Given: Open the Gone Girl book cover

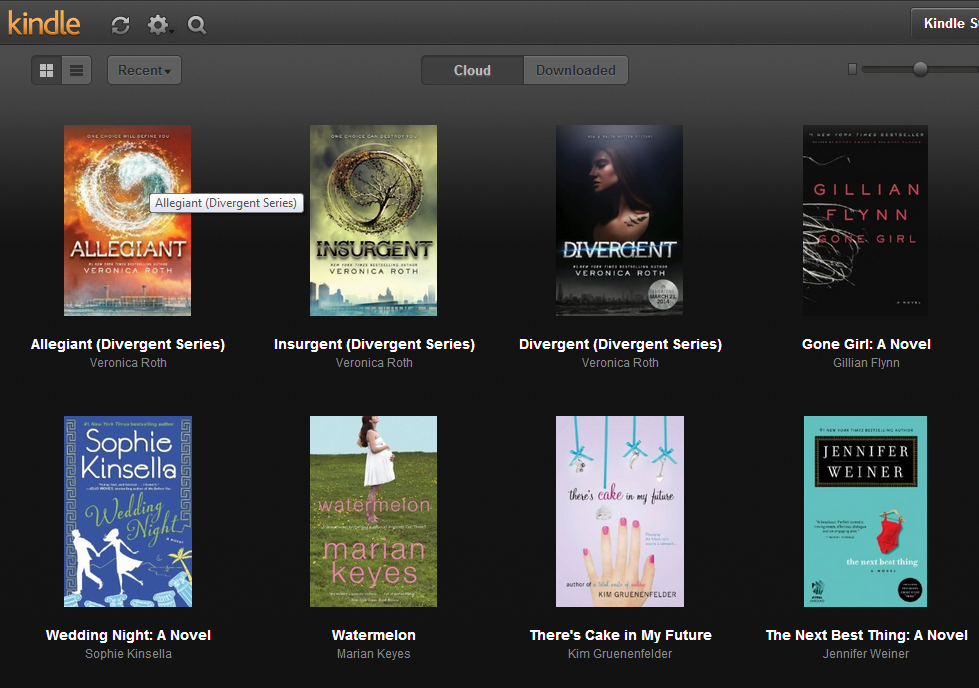Looking at the screenshot, I should click(865, 220).
